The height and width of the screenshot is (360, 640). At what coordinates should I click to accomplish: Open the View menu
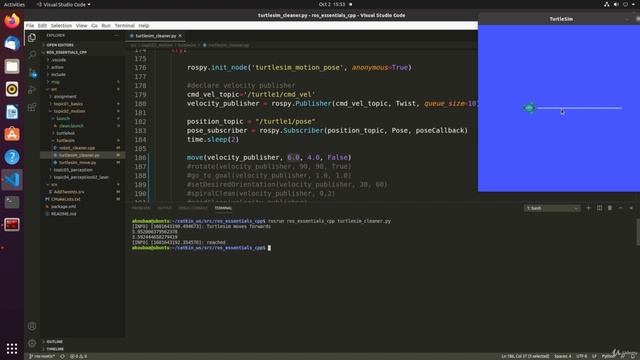pos(81,25)
